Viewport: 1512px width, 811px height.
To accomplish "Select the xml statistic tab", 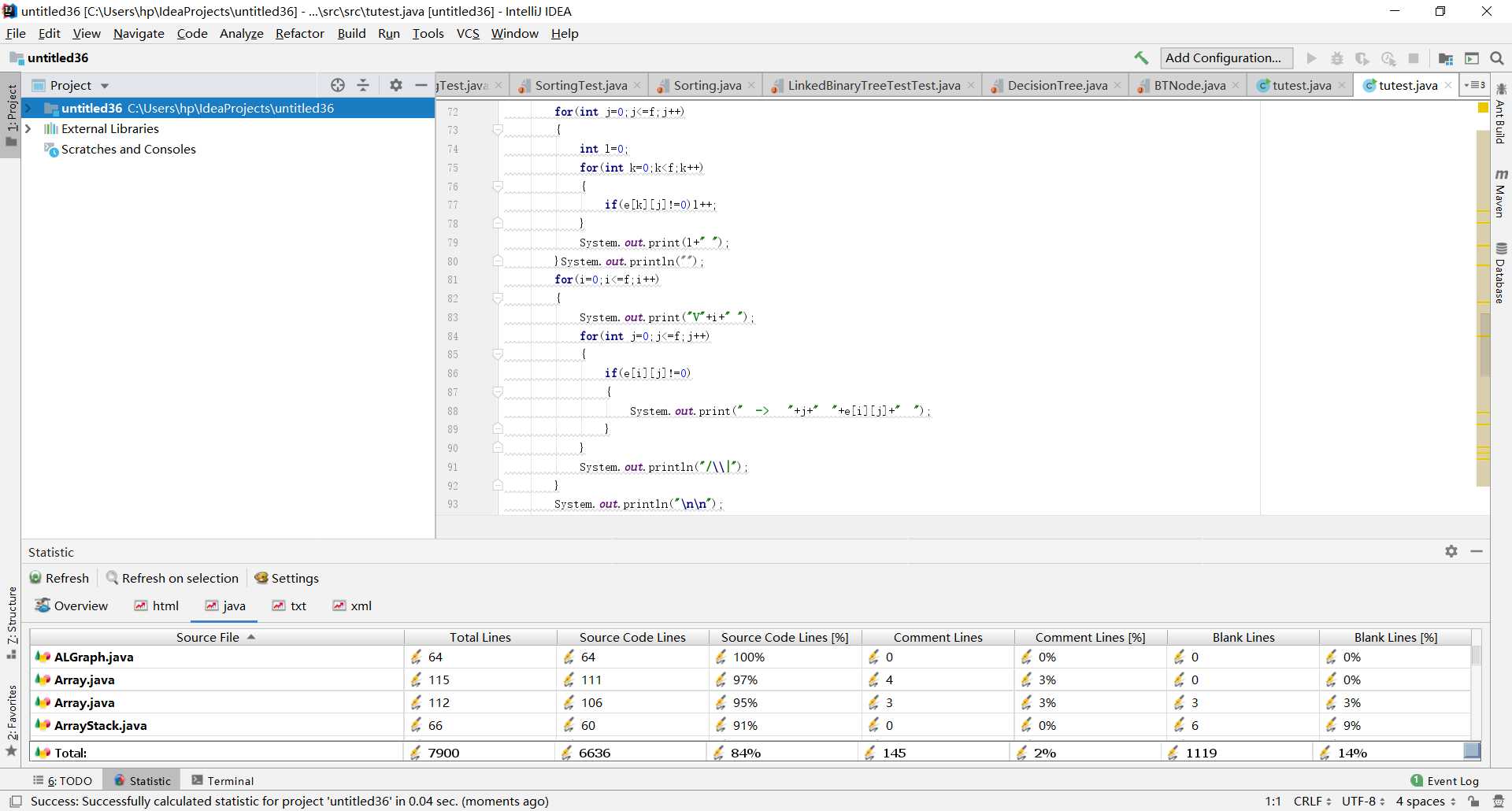I will [352, 605].
